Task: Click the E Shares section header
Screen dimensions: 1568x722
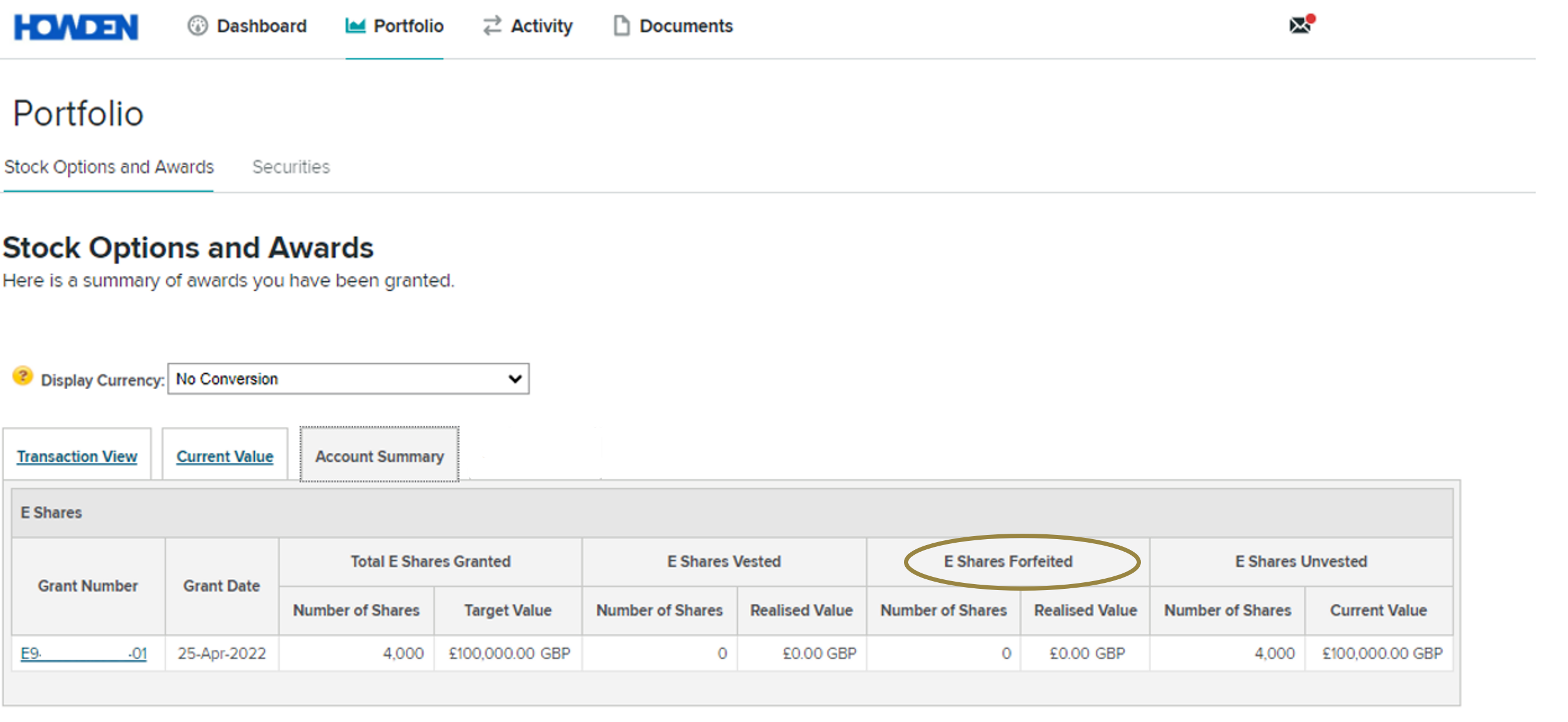Action: pos(51,513)
